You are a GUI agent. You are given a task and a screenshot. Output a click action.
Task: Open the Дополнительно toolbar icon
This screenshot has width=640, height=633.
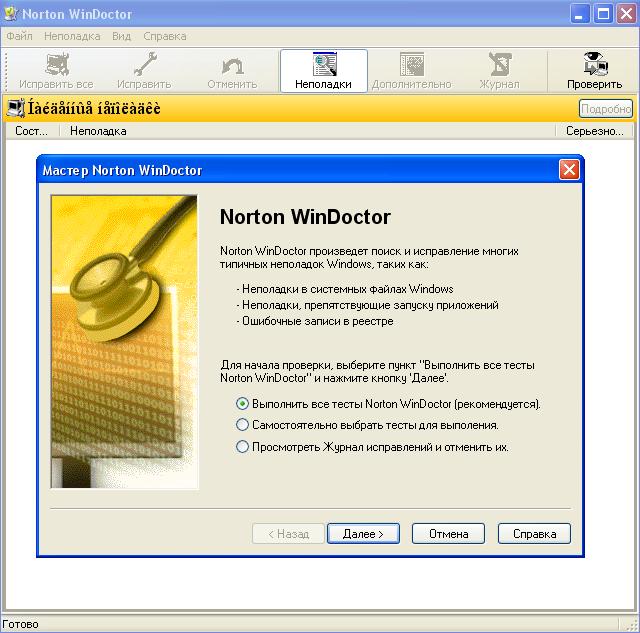pyautogui.click(x=411, y=64)
